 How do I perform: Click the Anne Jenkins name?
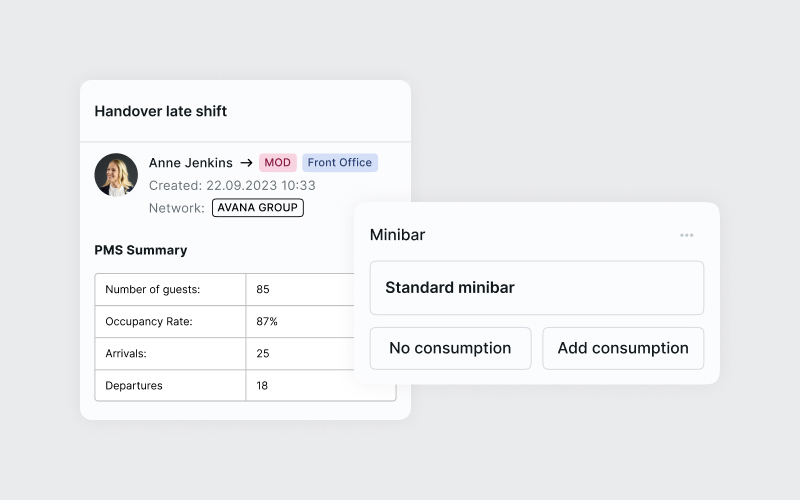(x=190, y=163)
